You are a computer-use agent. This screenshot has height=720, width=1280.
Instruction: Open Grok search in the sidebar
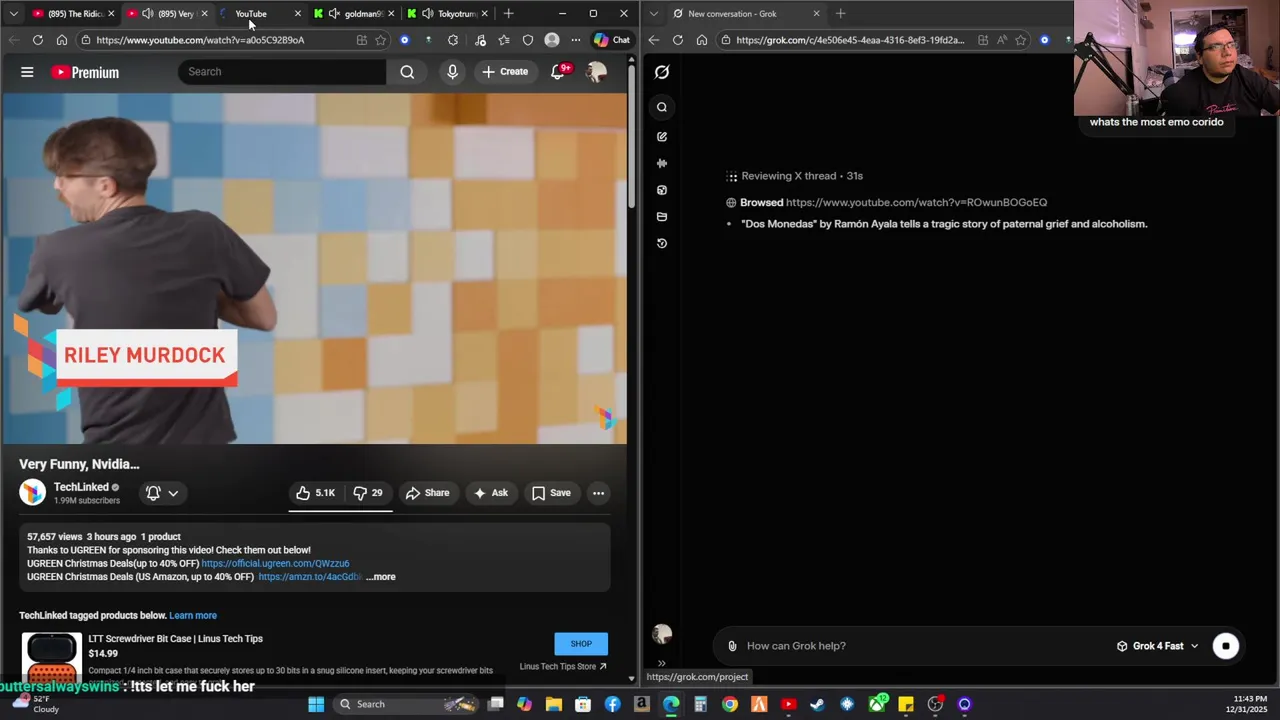(x=662, y=107)
